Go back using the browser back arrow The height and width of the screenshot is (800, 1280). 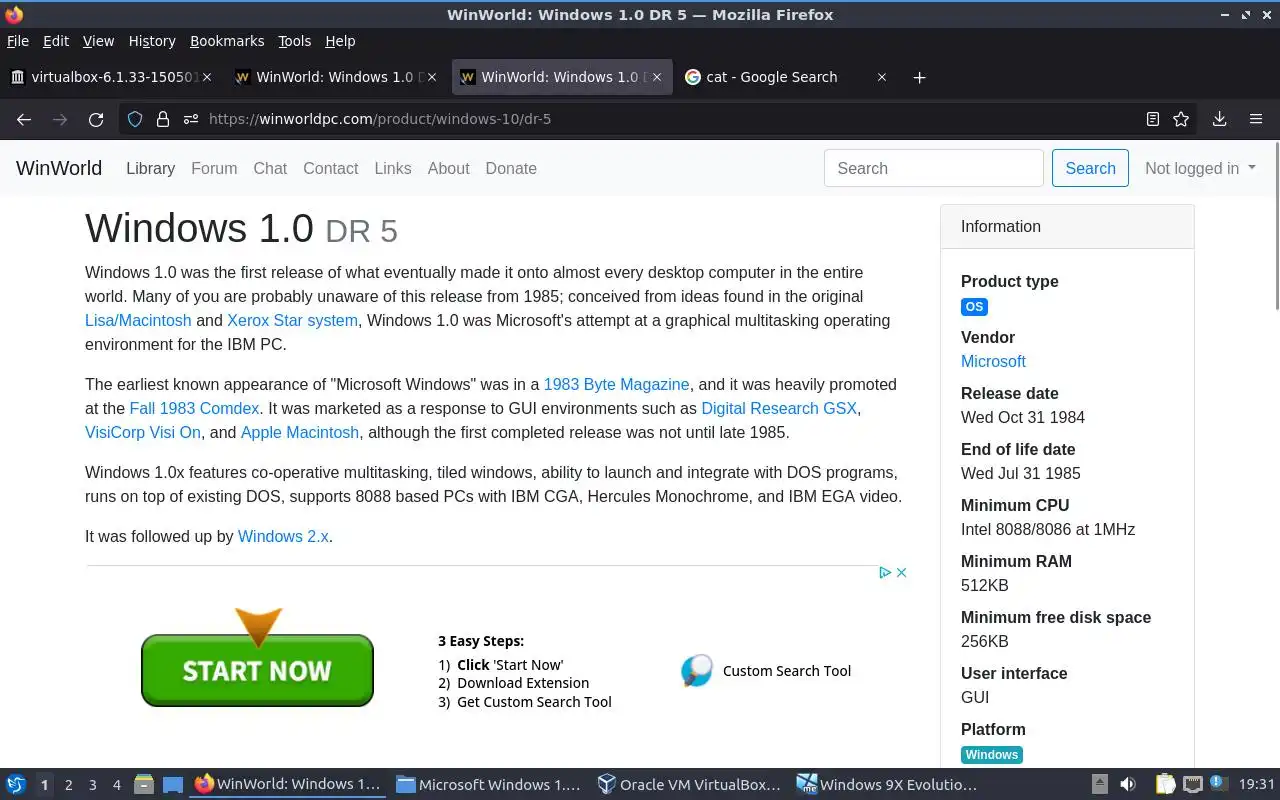[24, 119]
